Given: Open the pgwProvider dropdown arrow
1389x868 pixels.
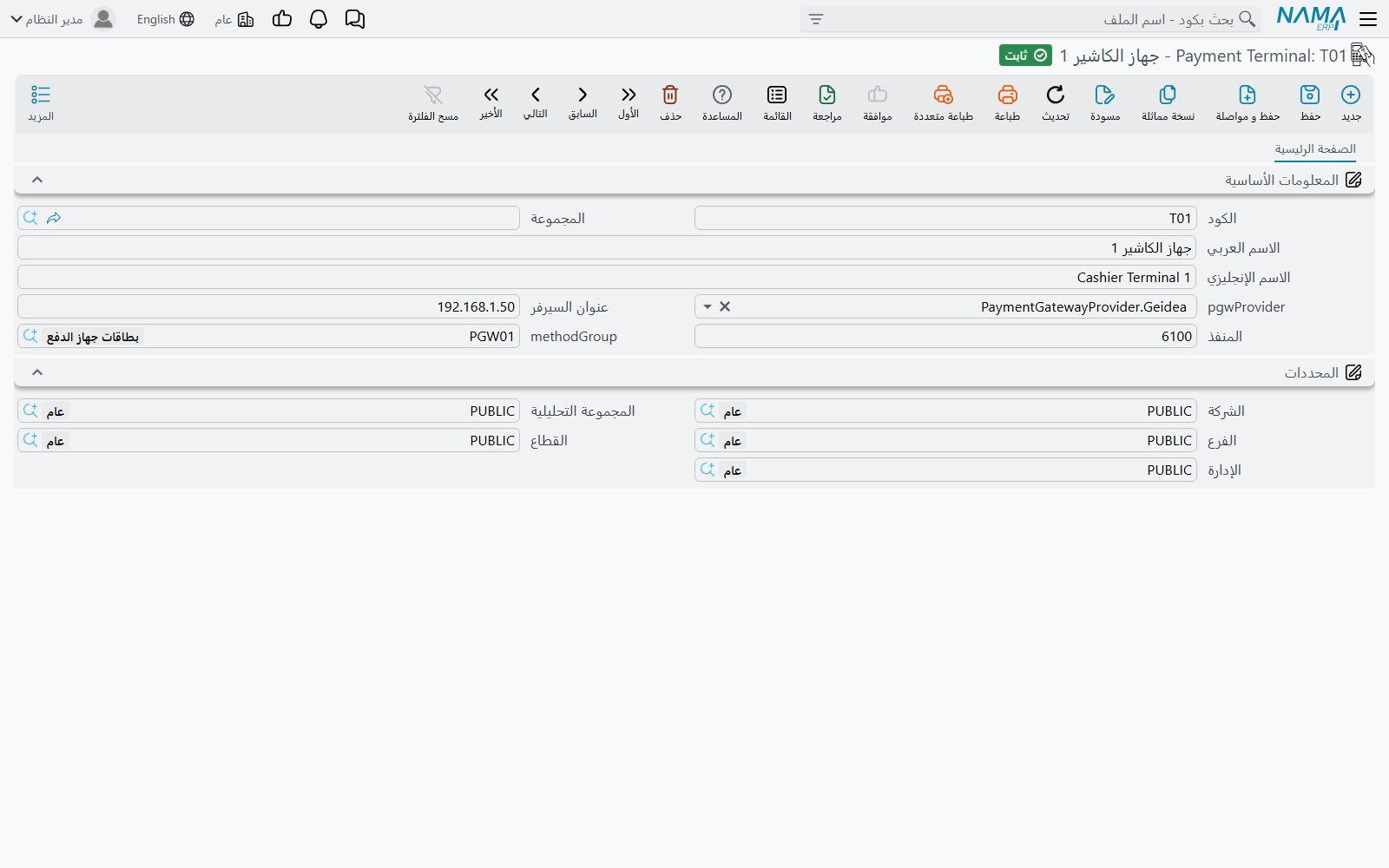Looking at the screenshot, I should 708,307.
